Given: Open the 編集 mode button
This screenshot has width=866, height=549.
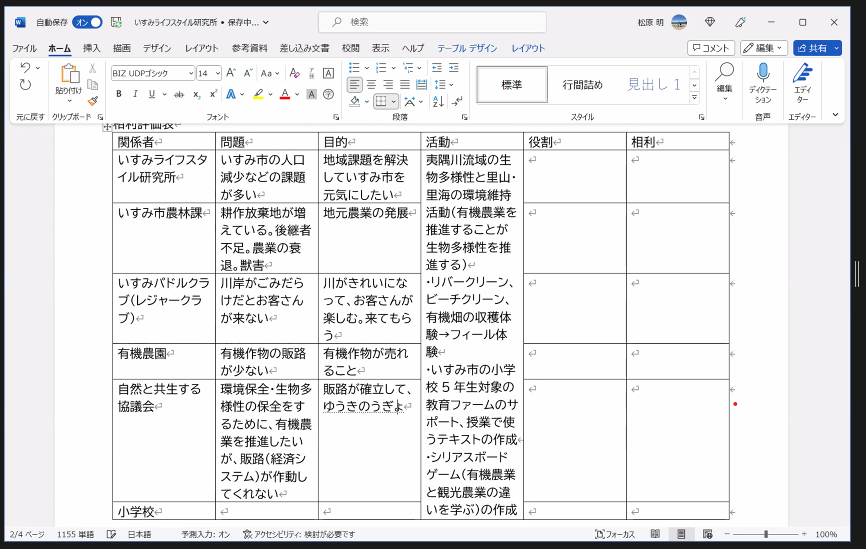Looking at the screenshot, I should click(764, 48).
